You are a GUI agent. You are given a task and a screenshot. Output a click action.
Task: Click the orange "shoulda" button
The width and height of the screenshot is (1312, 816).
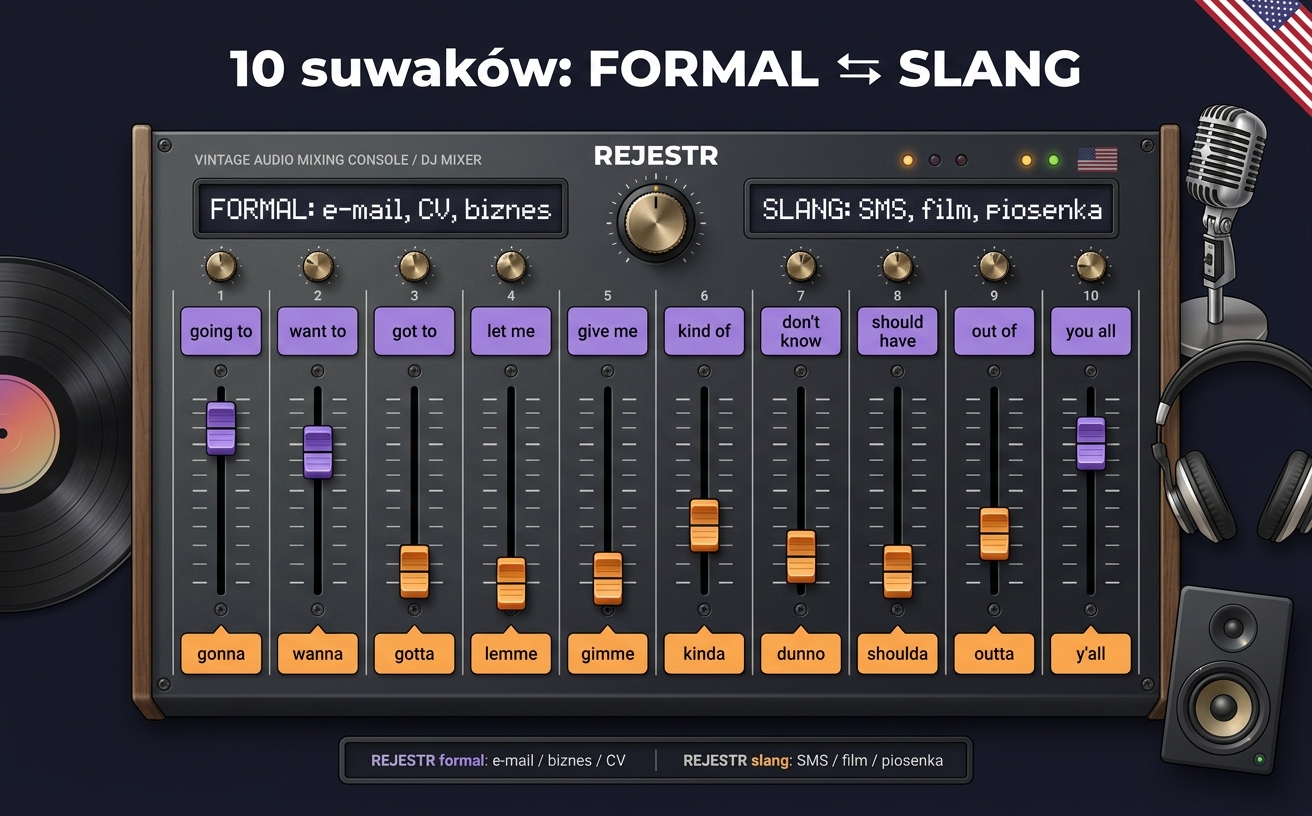(x=898, y=653)
